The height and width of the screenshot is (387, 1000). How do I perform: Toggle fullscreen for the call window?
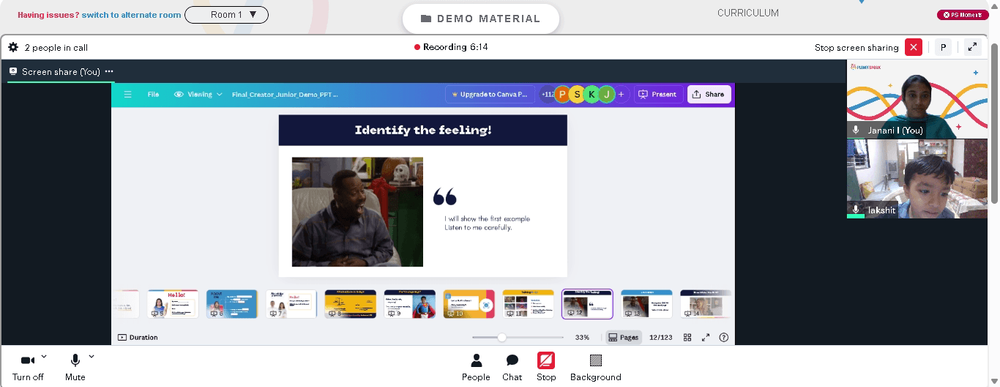(x=973, y=47)
